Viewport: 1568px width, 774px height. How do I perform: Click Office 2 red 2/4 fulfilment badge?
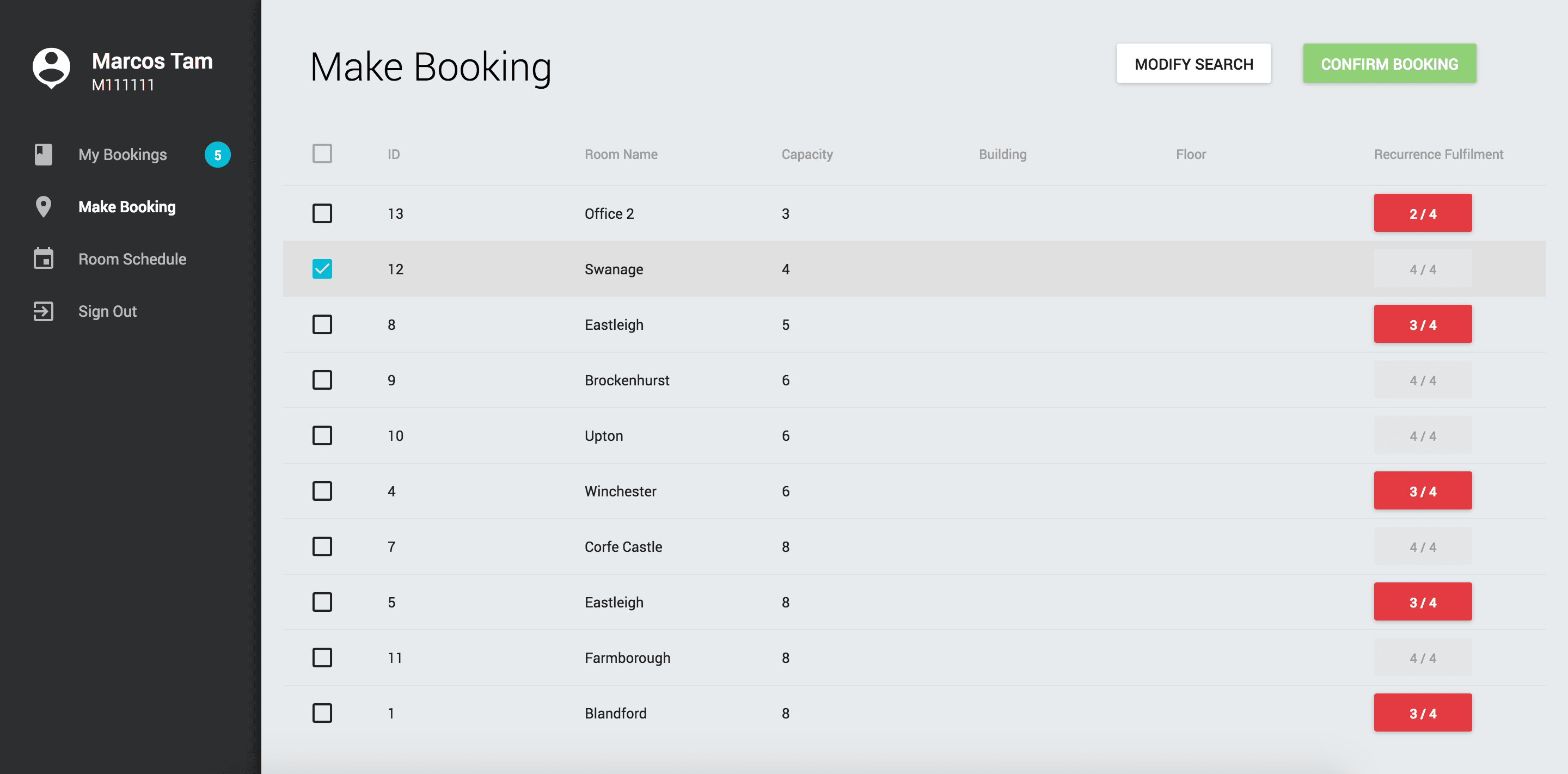[1422, 213]
